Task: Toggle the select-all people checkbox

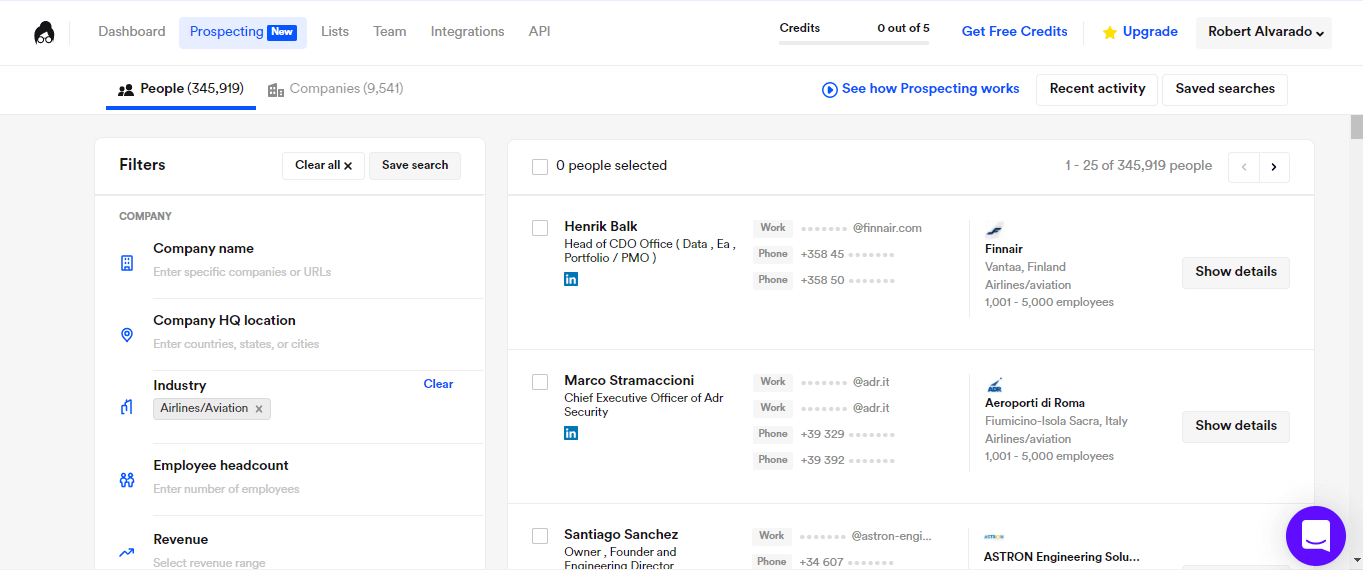Action: click(x=540, y=167)
